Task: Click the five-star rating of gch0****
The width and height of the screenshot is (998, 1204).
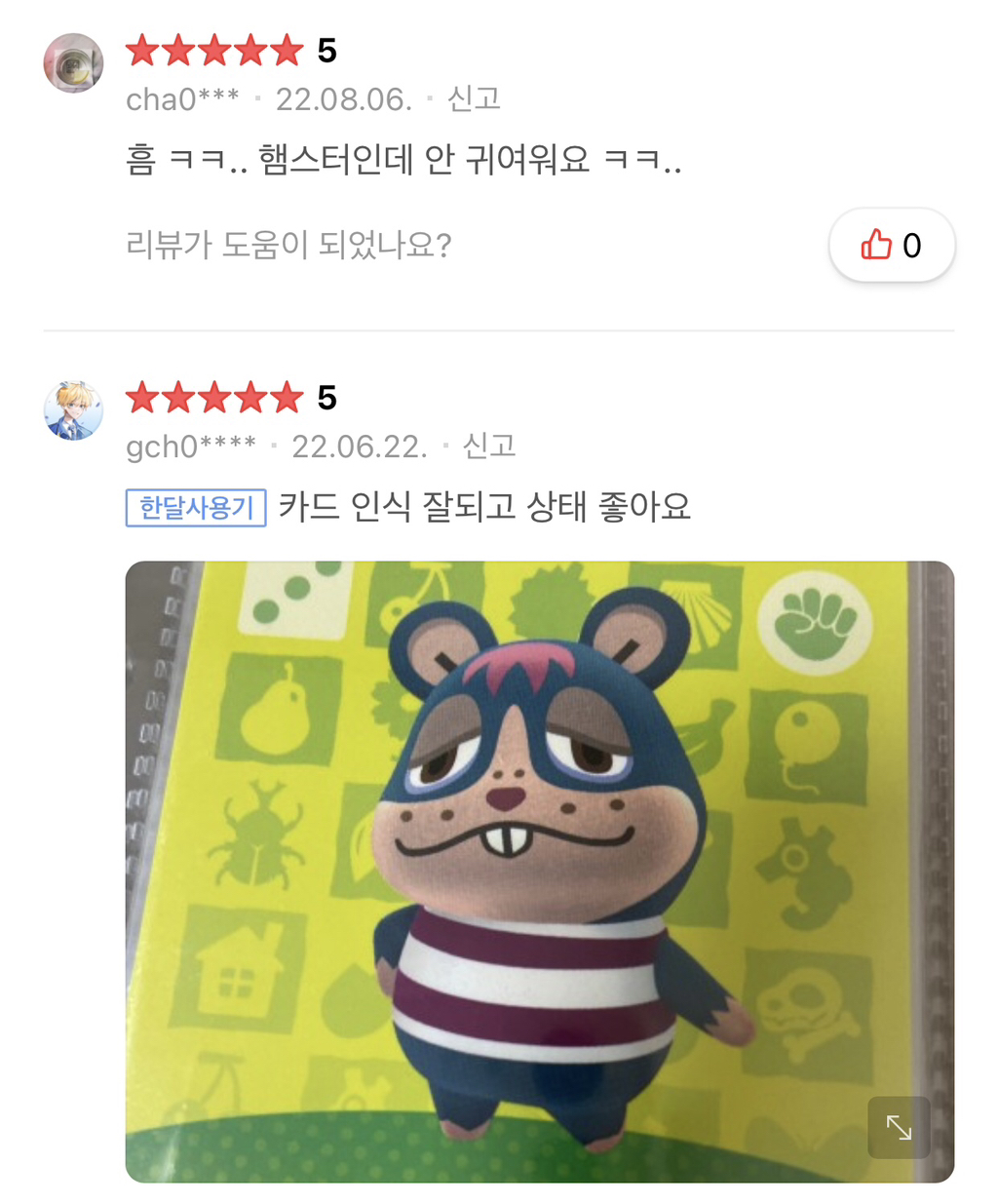Action: point(214,398)
